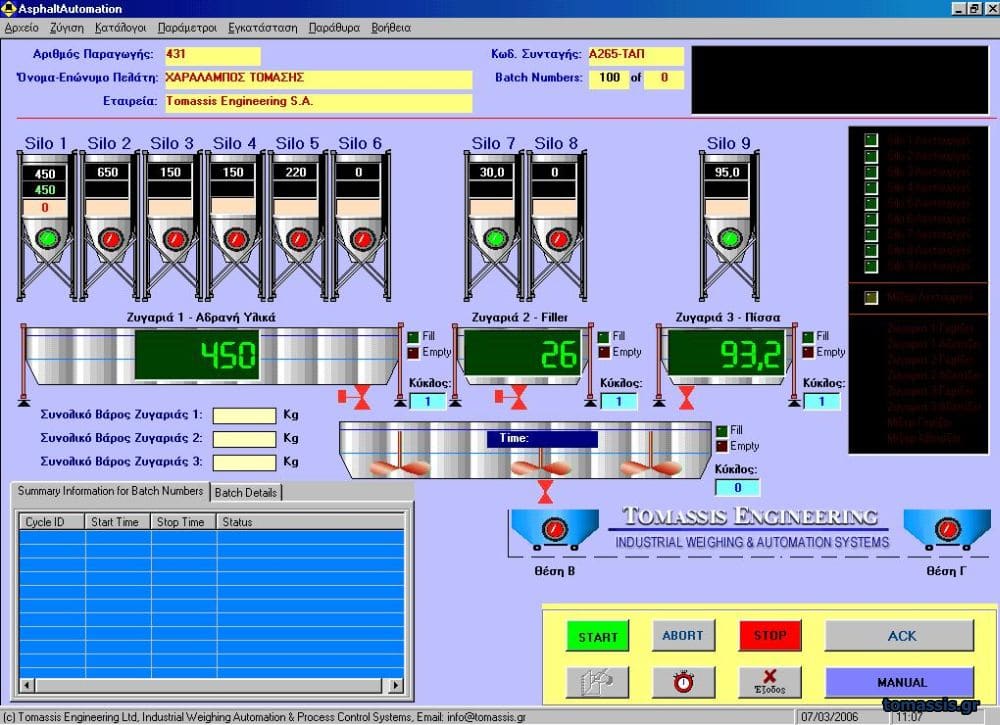Image resolution: width=1000 pixels, height=725 pixels.
Task: Click the Θέση Β truck hopper icon
Action: [555, 528]
